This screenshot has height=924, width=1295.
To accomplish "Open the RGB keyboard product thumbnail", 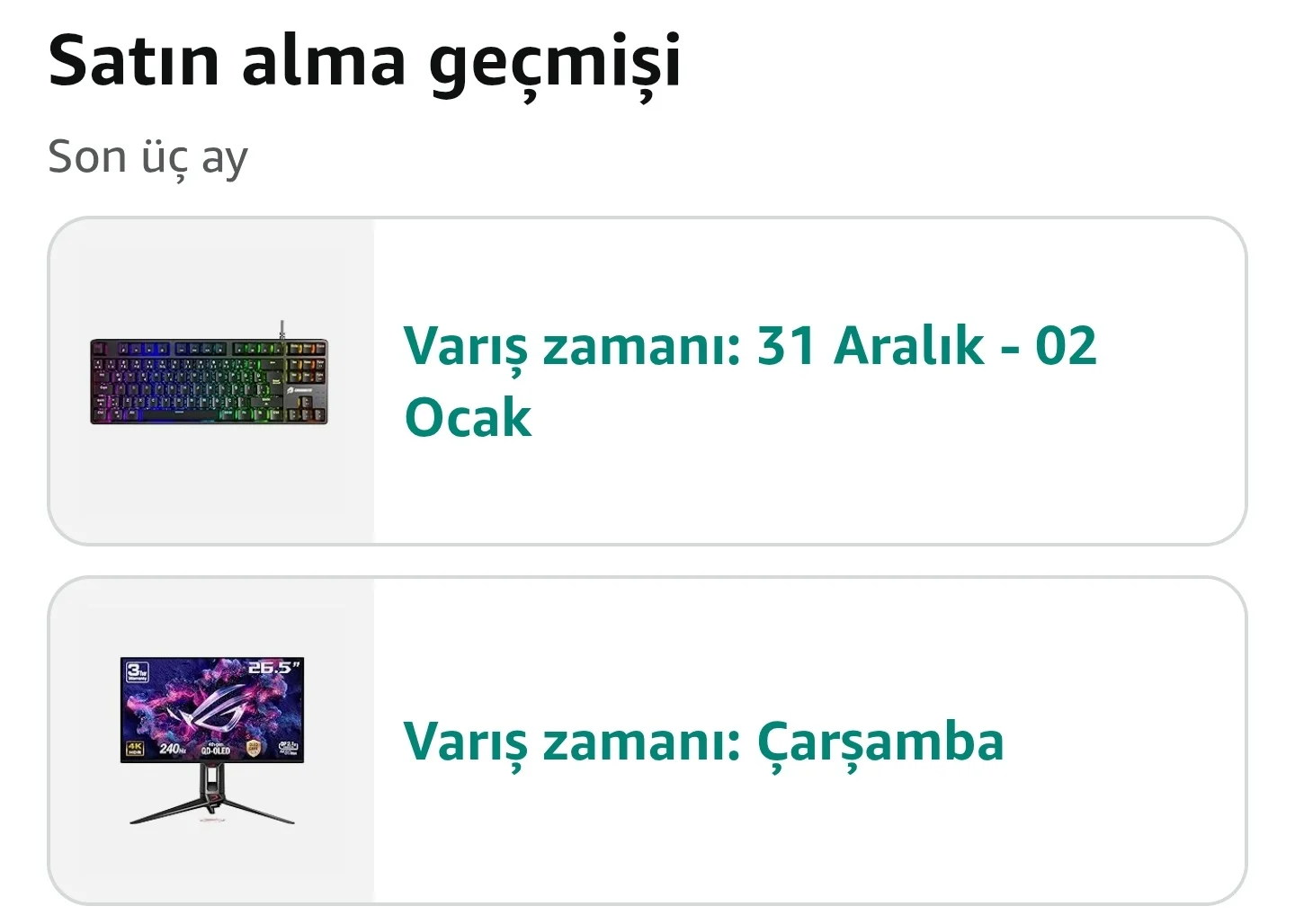I will [210, 381].
